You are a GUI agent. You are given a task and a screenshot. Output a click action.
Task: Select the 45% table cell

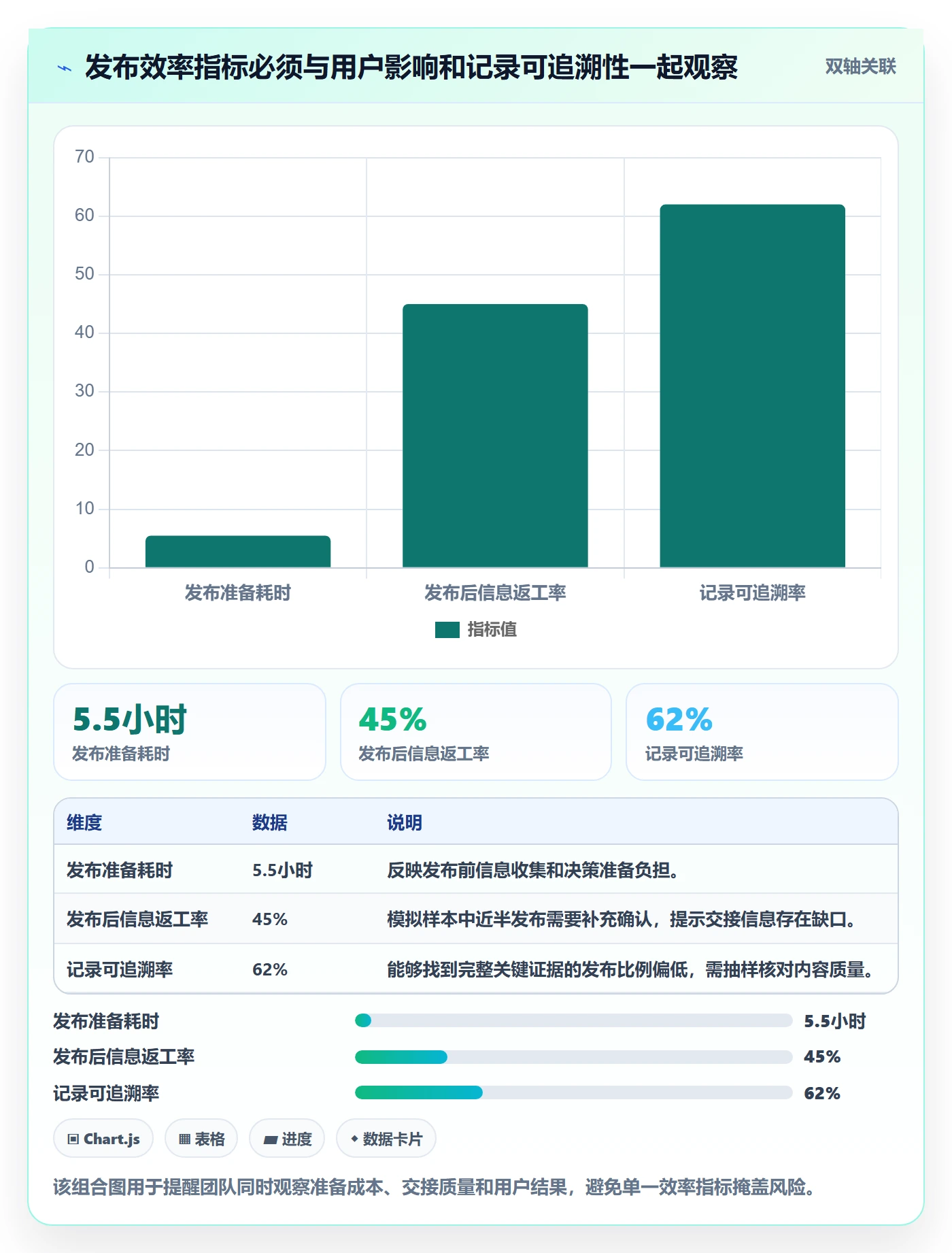[270, 920]
